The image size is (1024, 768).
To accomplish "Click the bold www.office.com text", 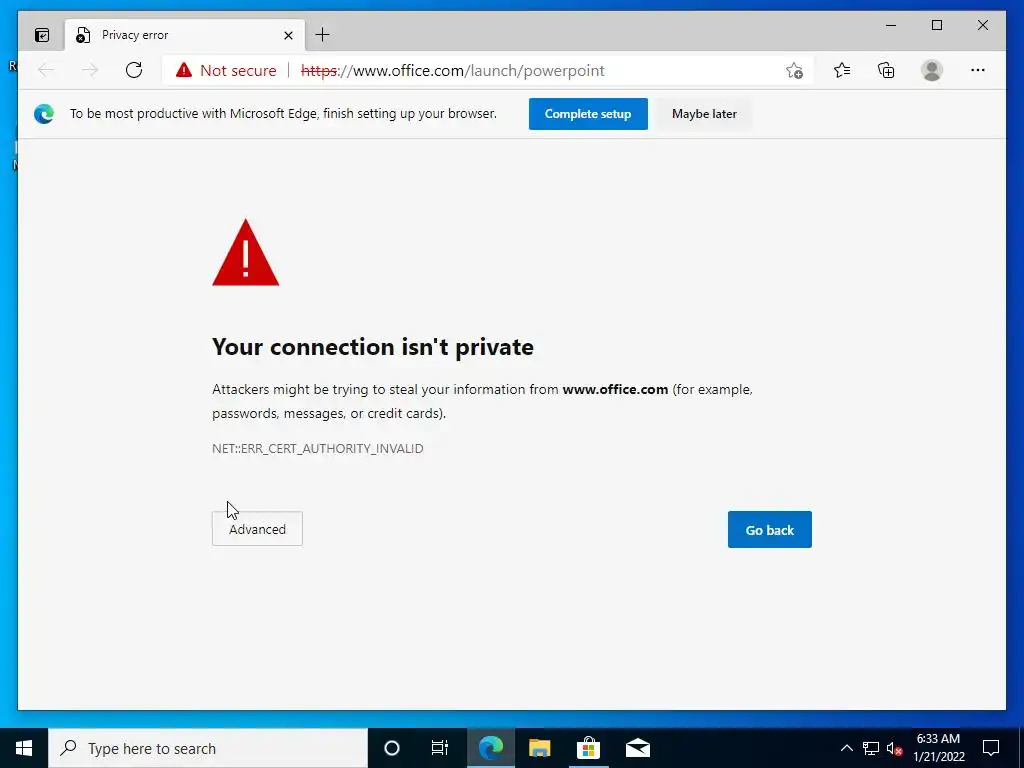I will [x=615, y=389].
